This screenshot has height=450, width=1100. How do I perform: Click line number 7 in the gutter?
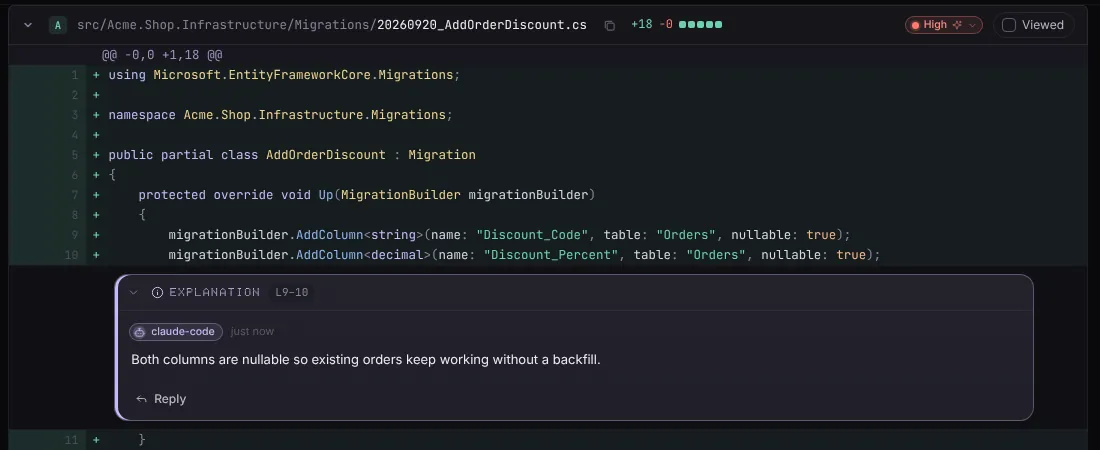tap(74, 194)
